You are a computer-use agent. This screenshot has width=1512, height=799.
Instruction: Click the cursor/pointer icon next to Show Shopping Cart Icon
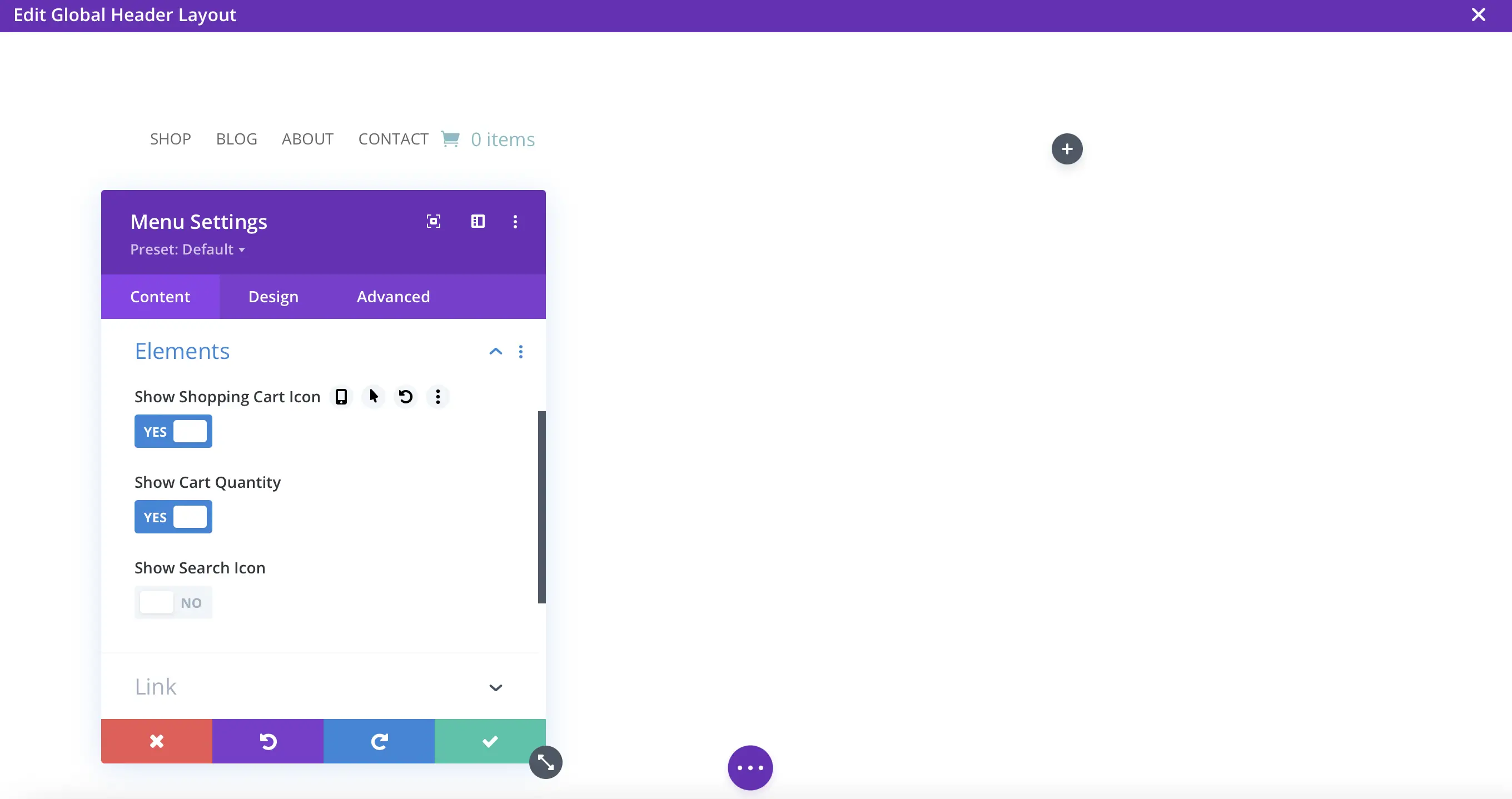tap(373, 396)
